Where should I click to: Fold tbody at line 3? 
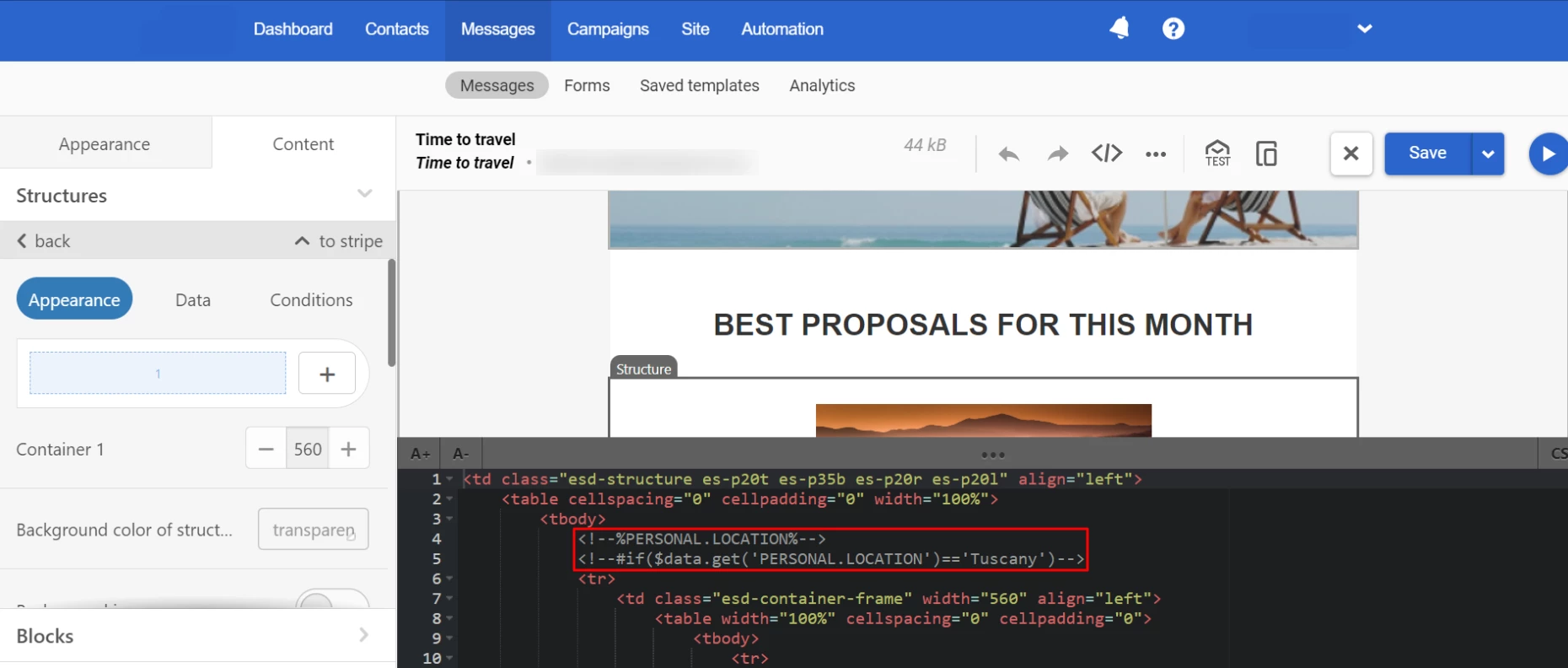coord(450,519)
